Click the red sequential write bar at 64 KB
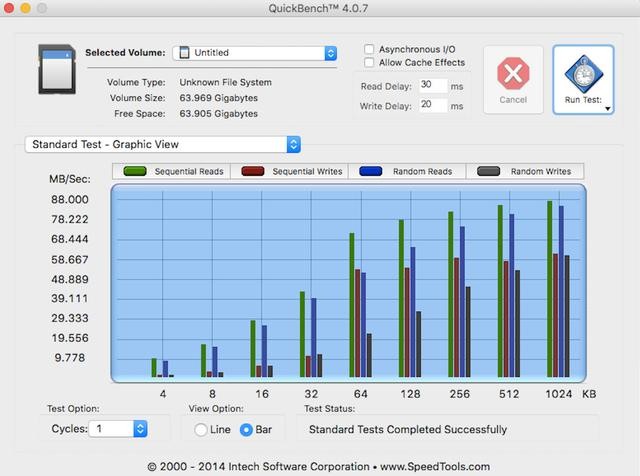 (x=358, y=323)
